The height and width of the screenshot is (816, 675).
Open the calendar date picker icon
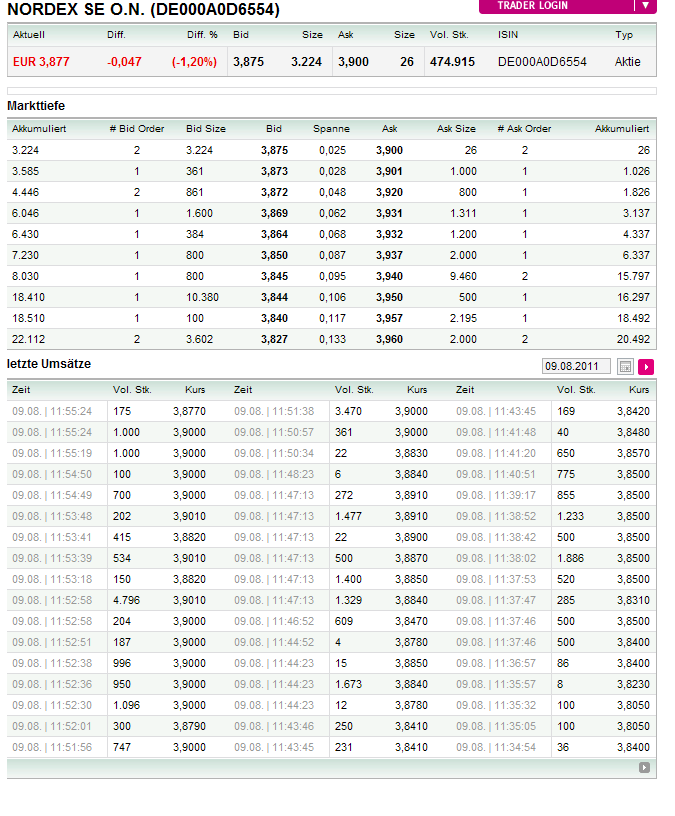(626, 366)
